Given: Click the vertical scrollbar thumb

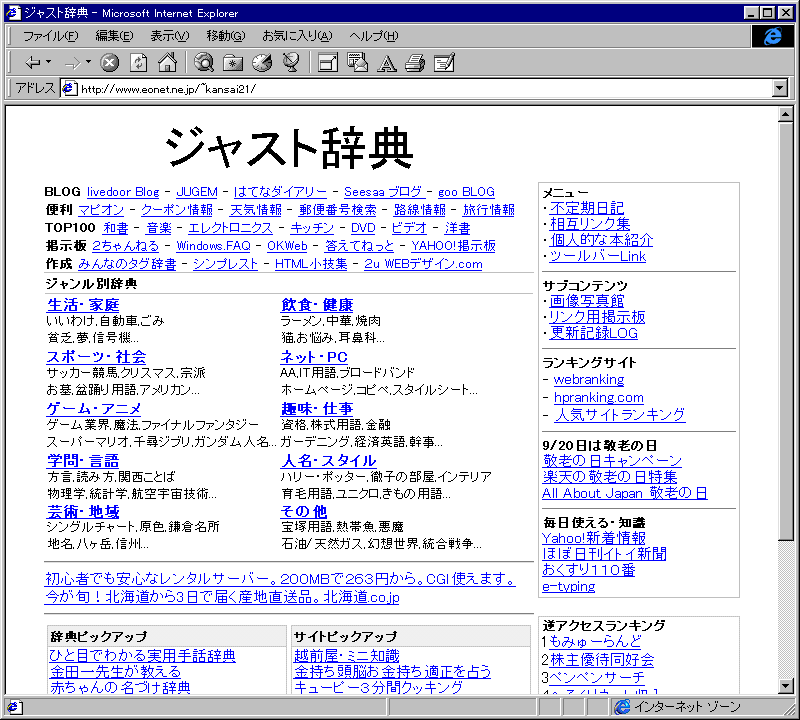Looking at the screenshot, I should click(786, 331).
